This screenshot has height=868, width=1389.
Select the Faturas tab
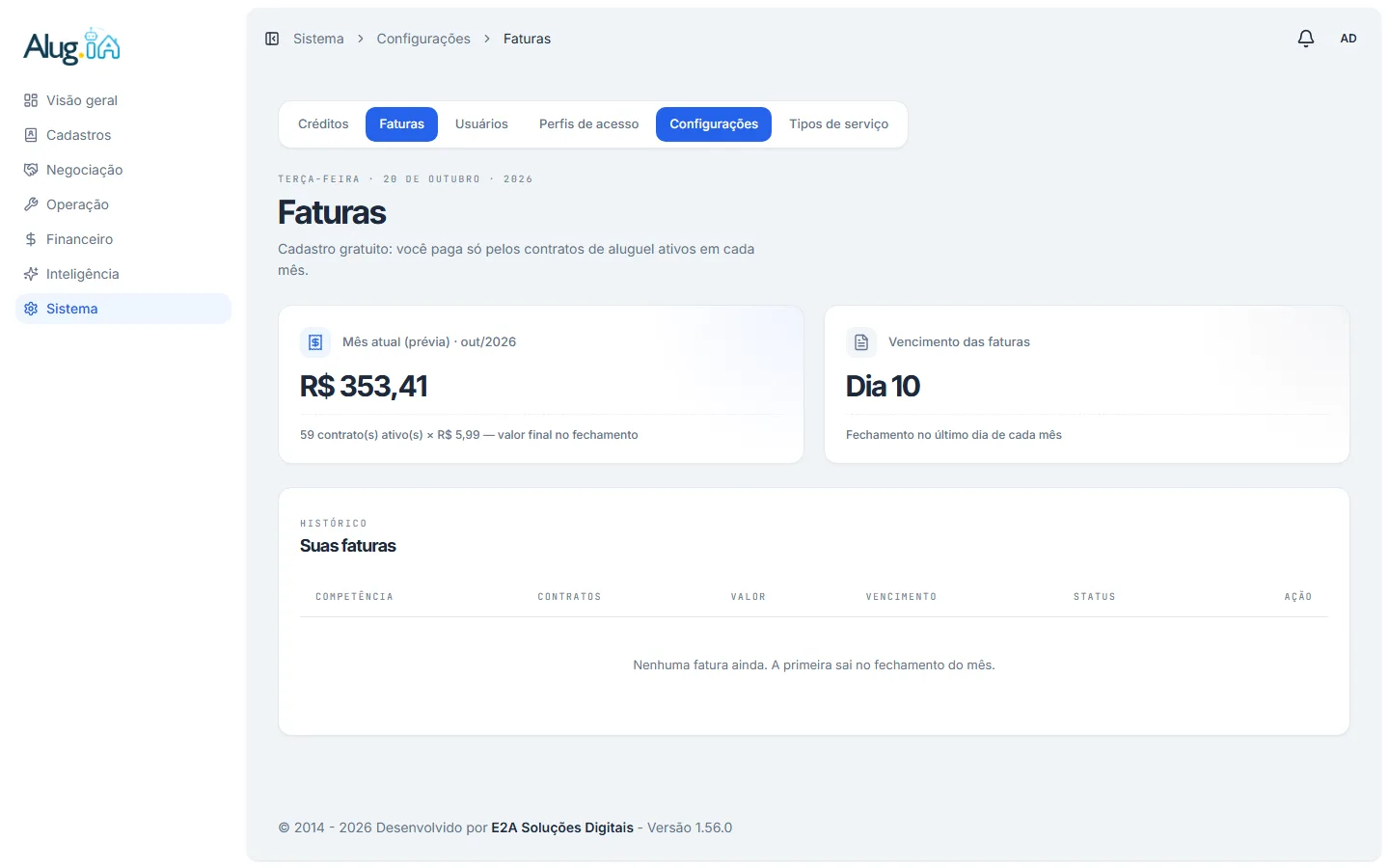click(401, 124)
